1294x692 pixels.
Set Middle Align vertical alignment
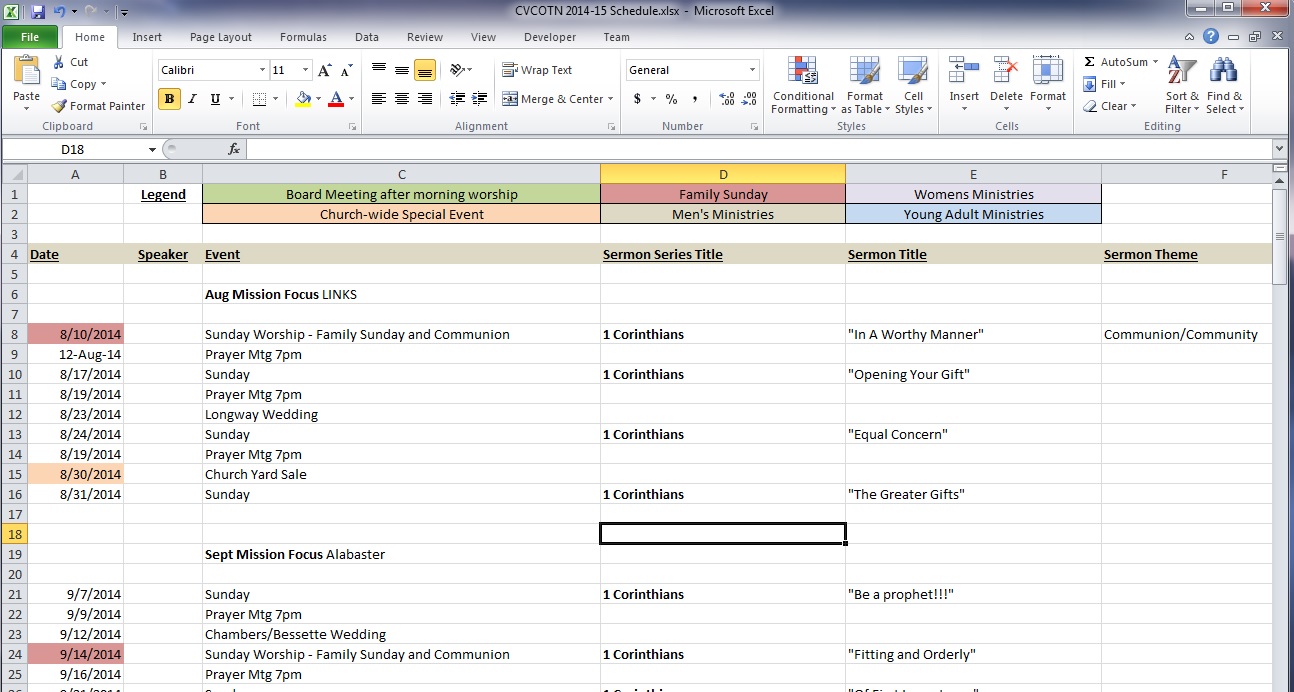(x=402, y=70)
